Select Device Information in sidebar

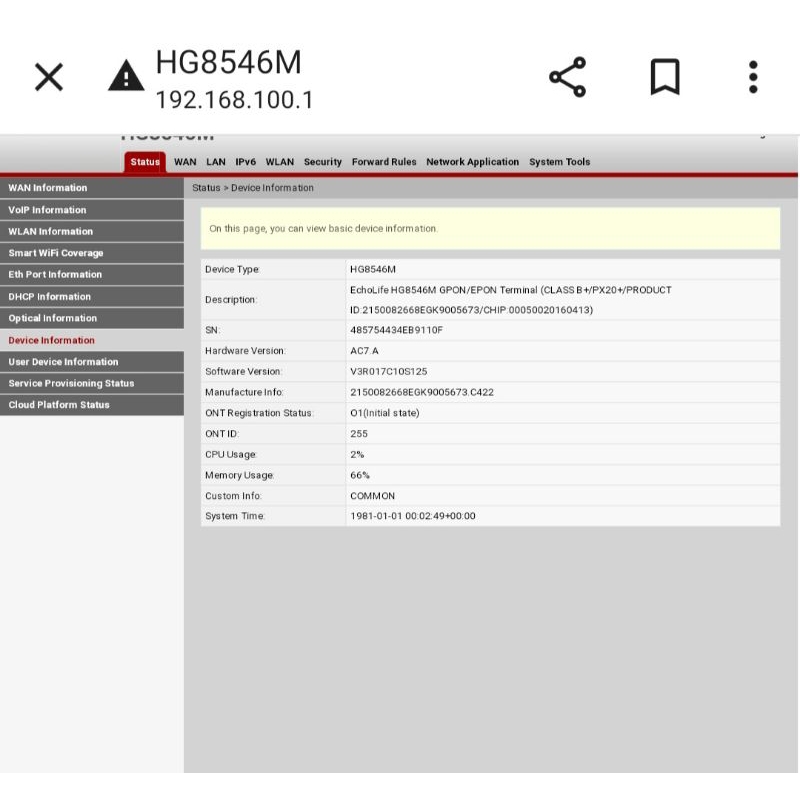point(92,340)
